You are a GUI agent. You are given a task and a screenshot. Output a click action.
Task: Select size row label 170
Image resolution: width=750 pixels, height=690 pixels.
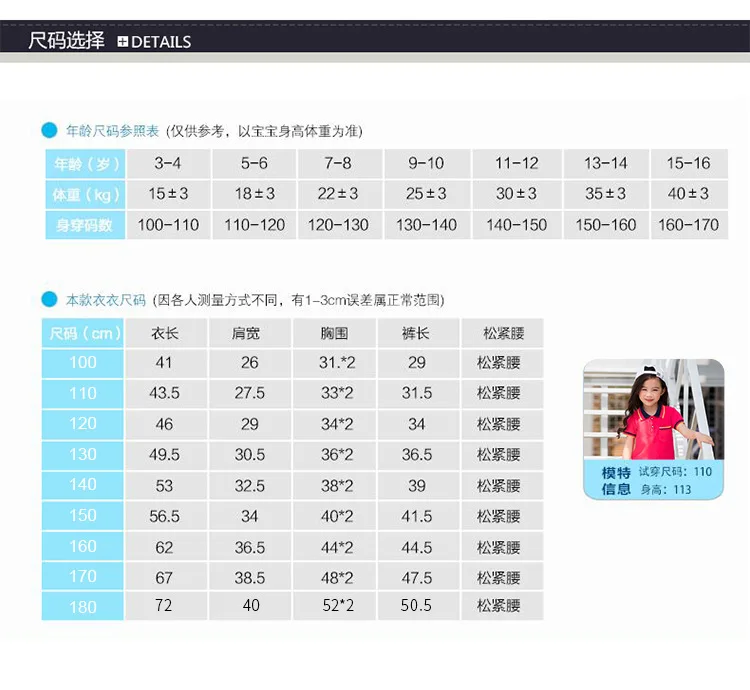83,577
